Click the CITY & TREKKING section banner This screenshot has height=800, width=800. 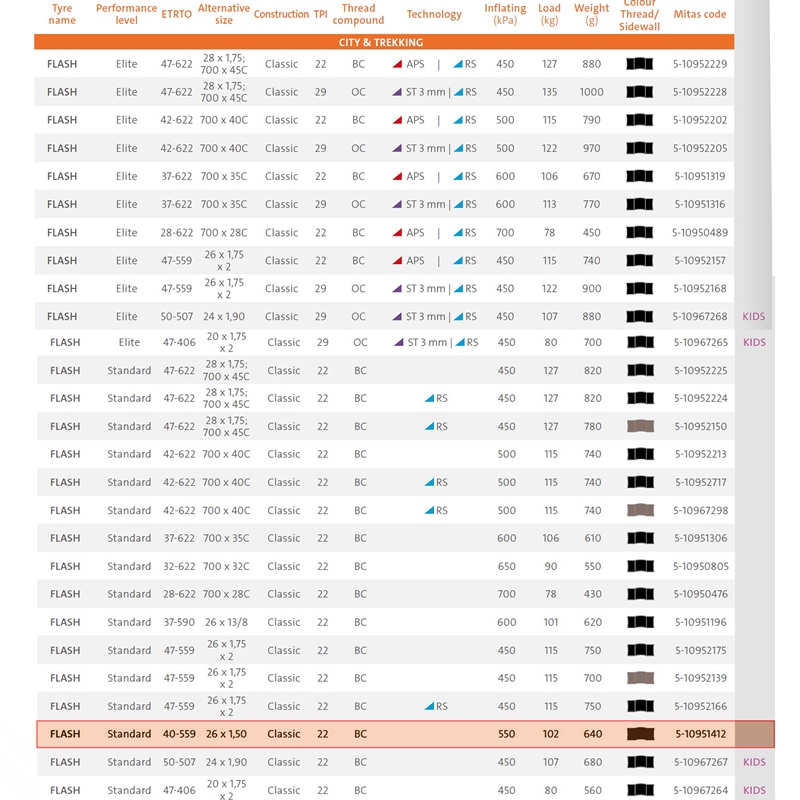click(384, 43)
